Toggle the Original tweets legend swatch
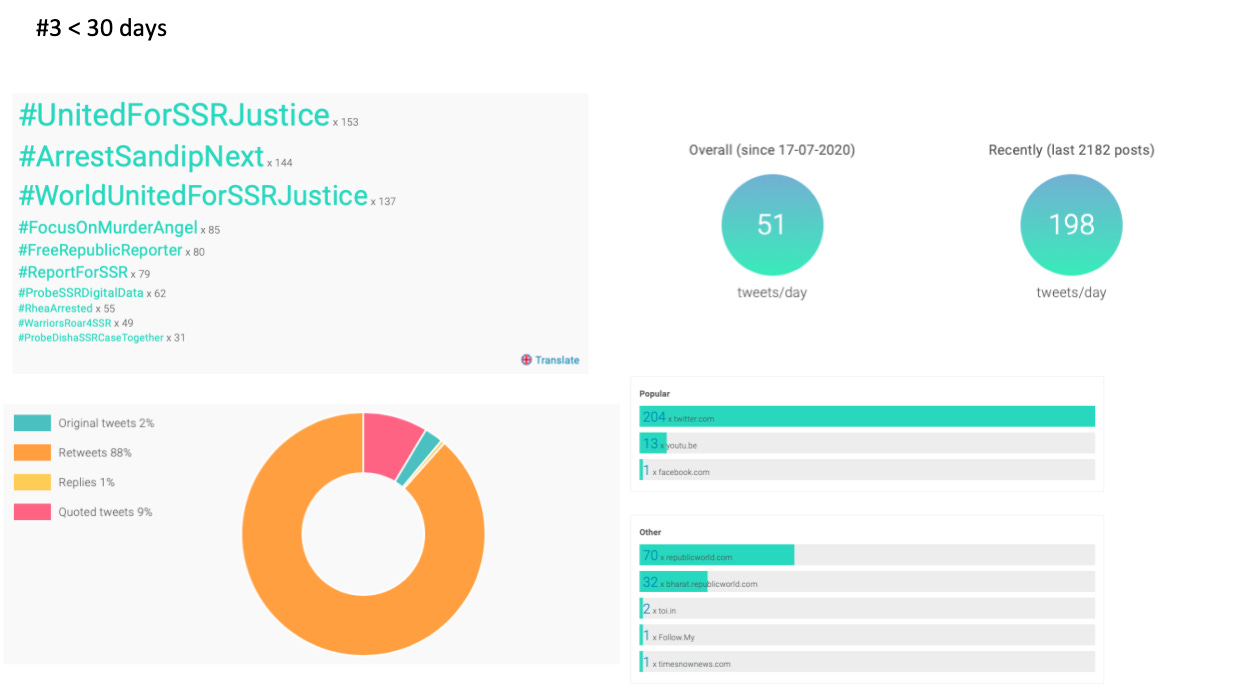Screen dimensions: 1253x696 tap(32, 423)
